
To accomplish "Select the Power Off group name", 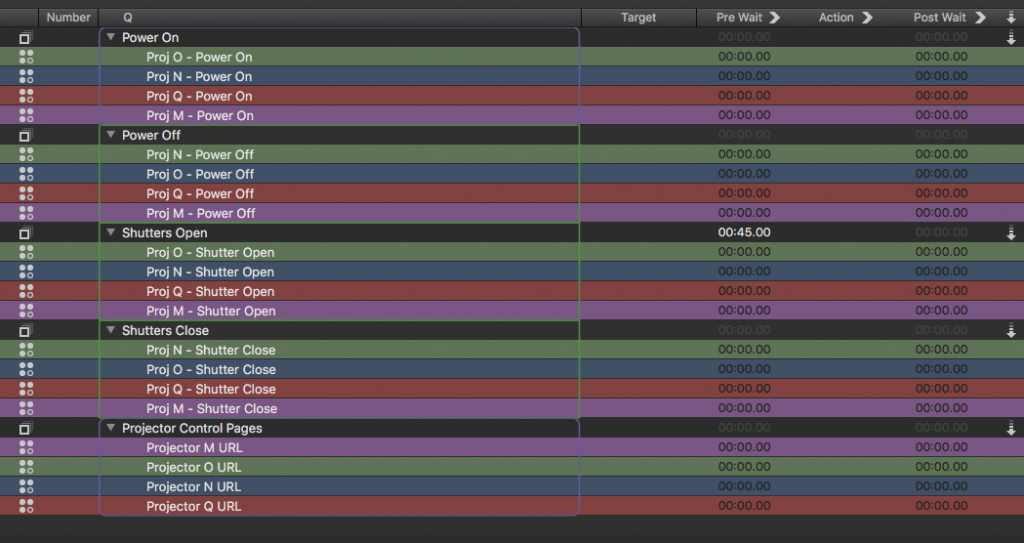I will point(151,135).
